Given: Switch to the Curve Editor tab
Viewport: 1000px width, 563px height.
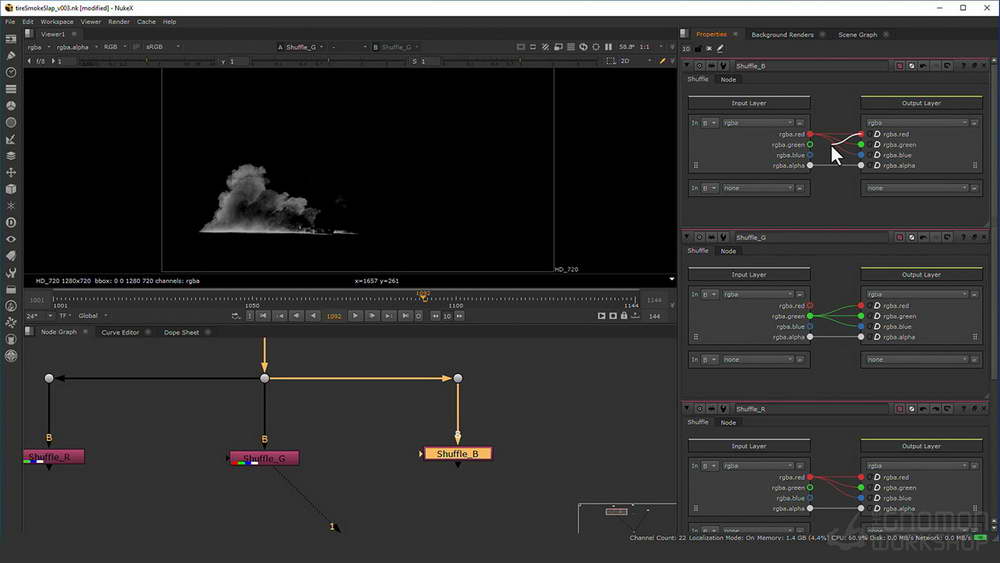Looking at the screenshot, I should 120,332.
